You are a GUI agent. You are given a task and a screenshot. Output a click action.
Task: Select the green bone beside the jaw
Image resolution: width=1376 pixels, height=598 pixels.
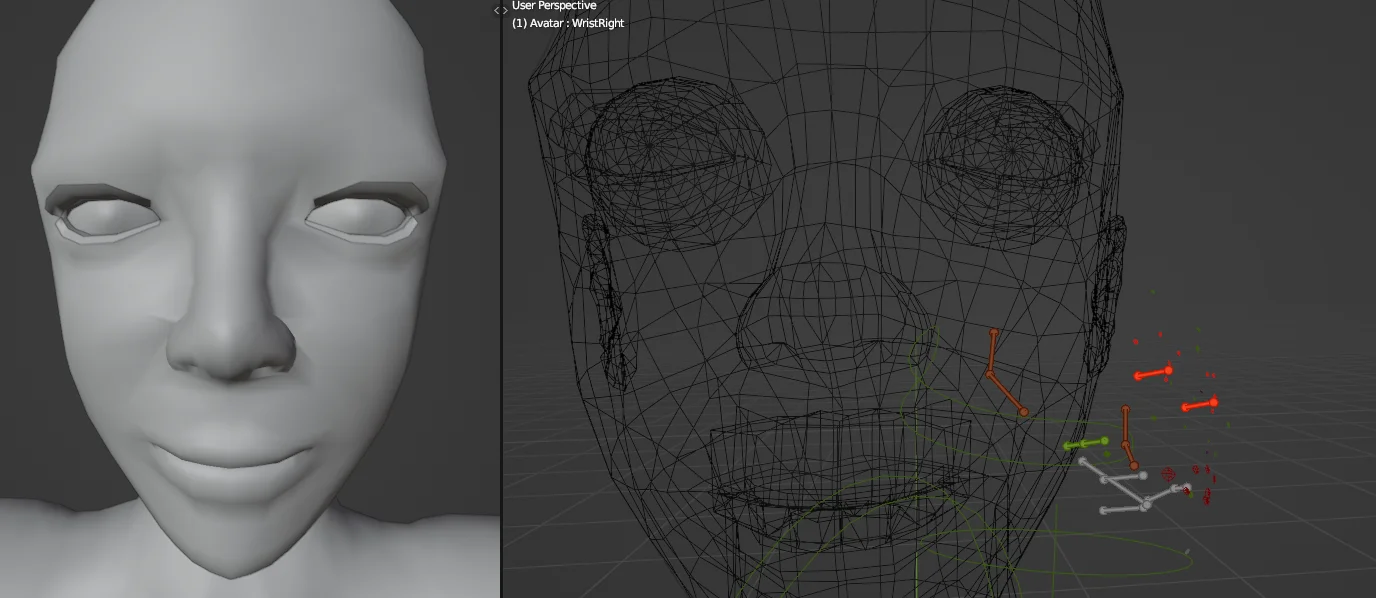click(x=1086, y=443)
